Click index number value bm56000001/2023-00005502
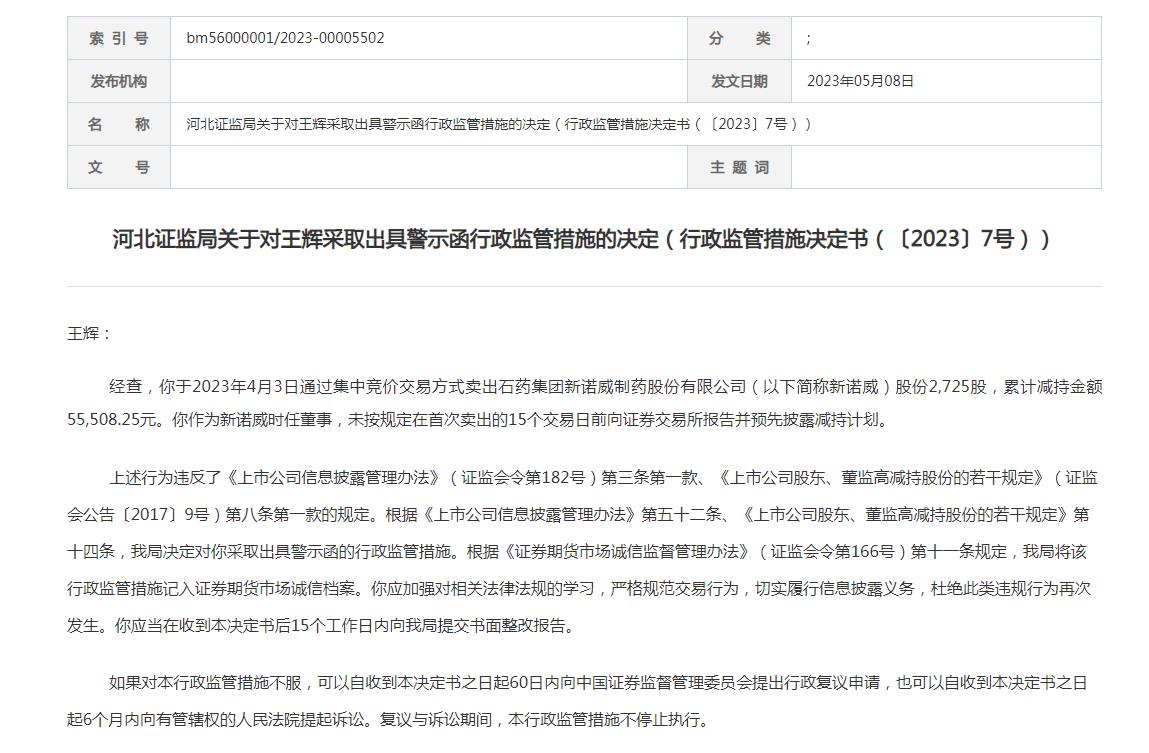Image resolution: width=1149 pixels, height=753 pixels. click(285, 38)
